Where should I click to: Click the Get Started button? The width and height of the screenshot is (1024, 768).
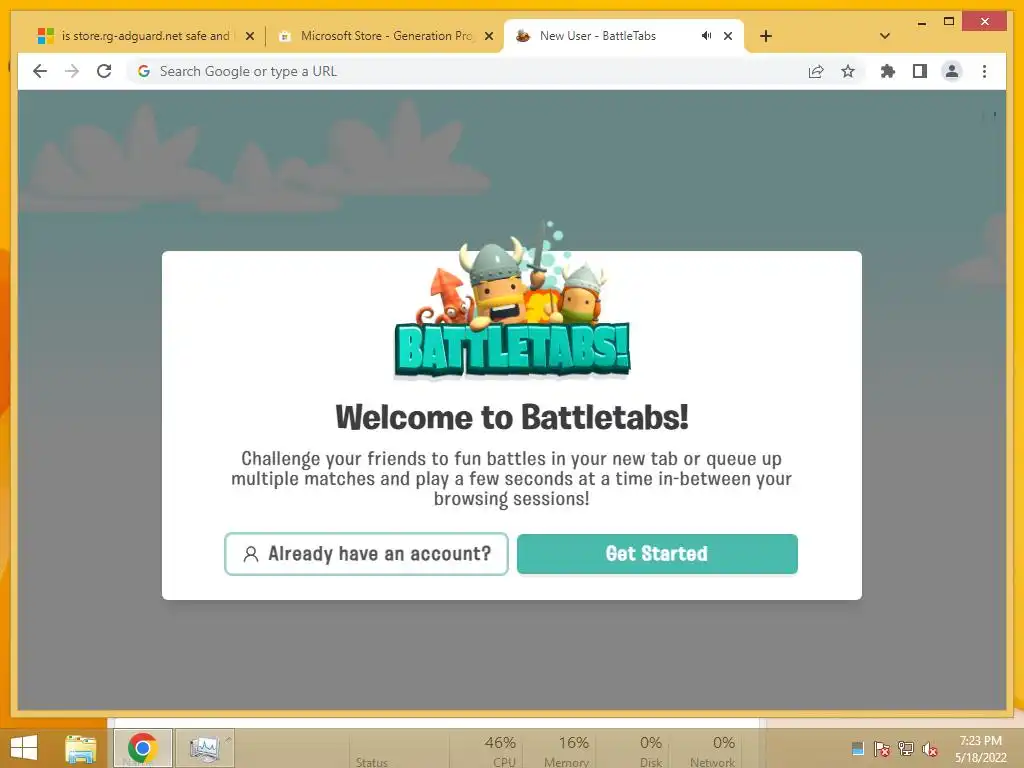click(x=657, y=554)
